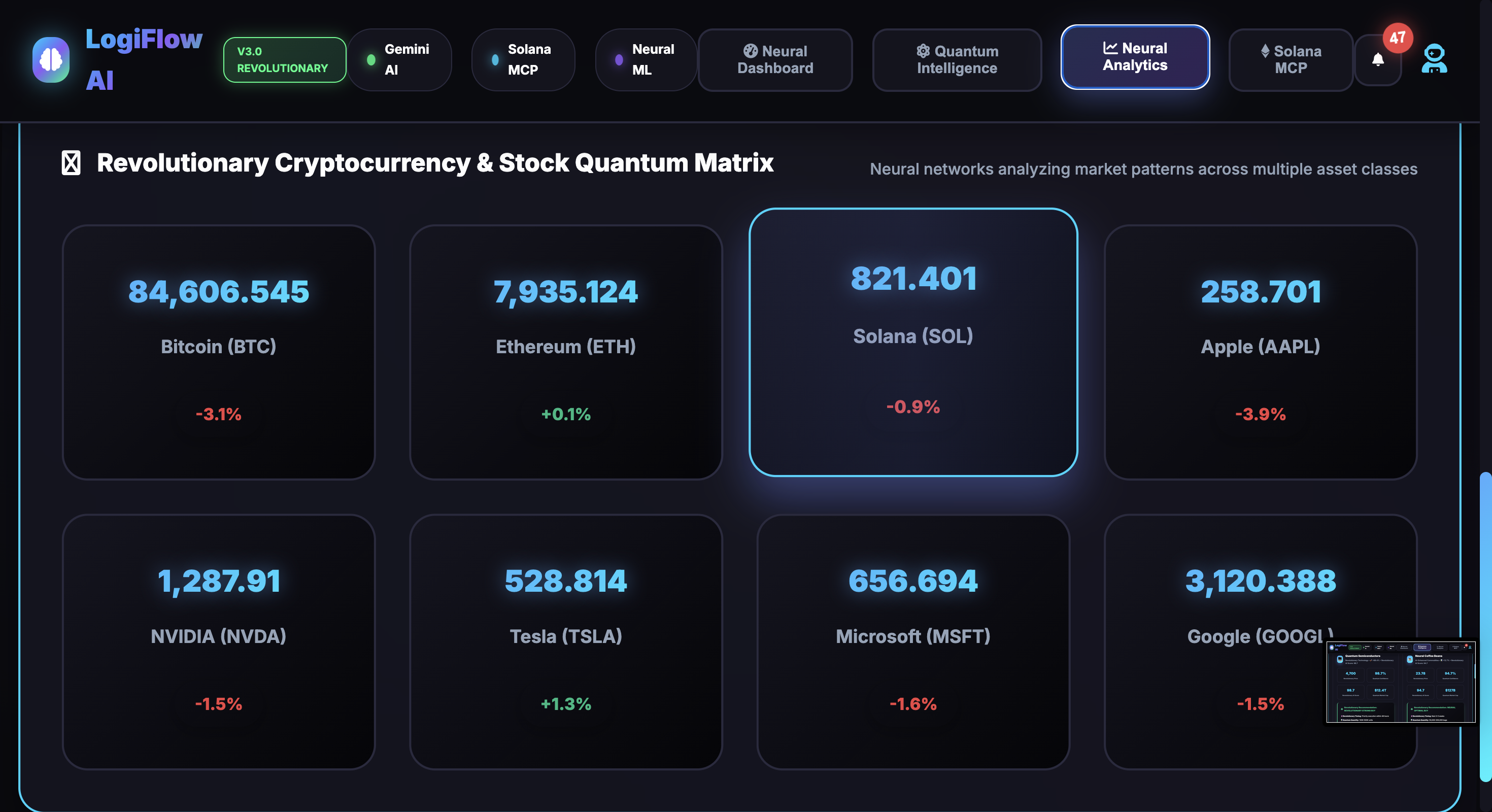Switch to Neural Dashboard tab
This screenshot has height=812, width=1492.
pyautogui.click(x=775, y=60)
